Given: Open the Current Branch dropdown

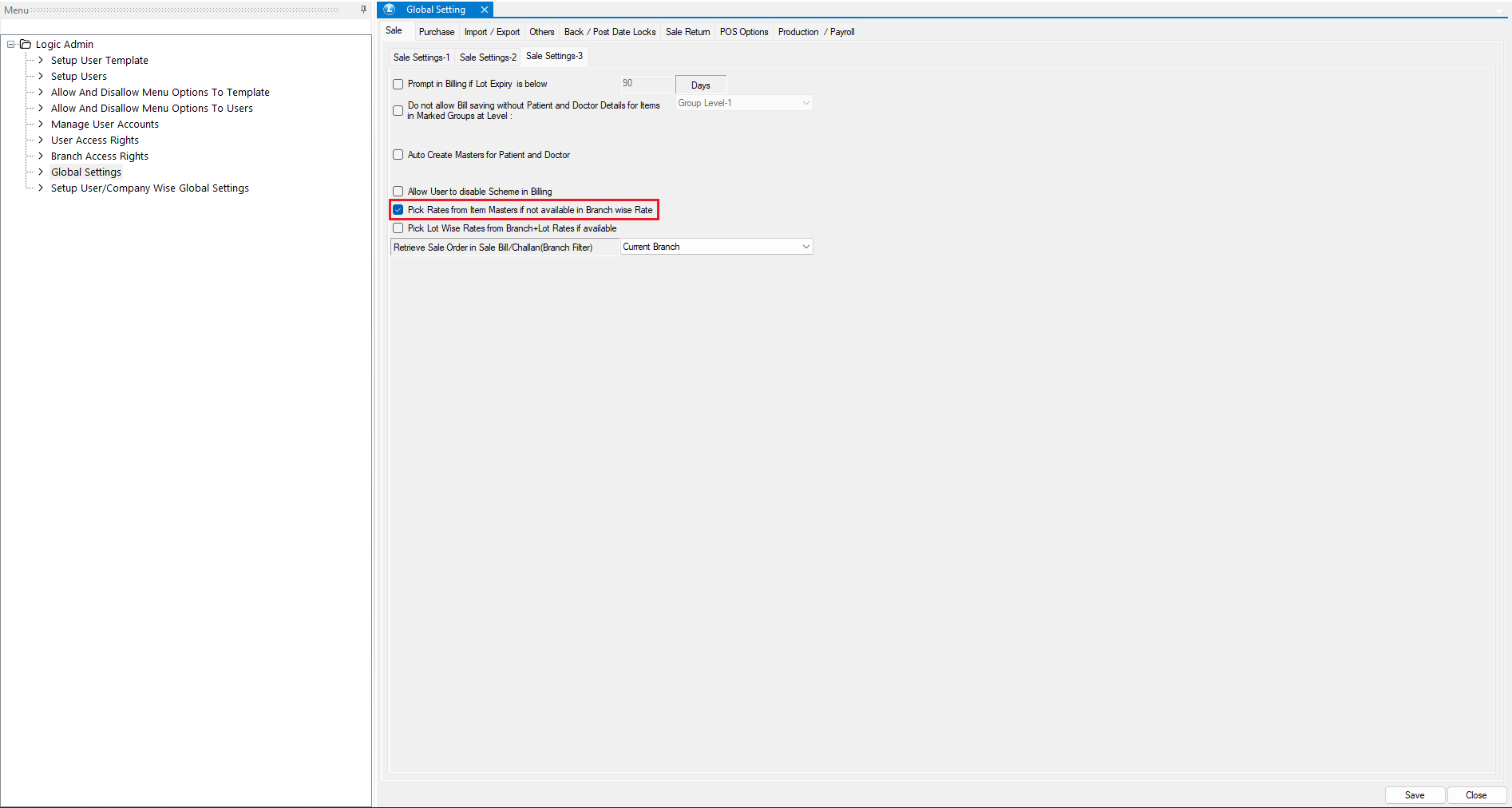Looking at the screenshot, I should [805, 247].
